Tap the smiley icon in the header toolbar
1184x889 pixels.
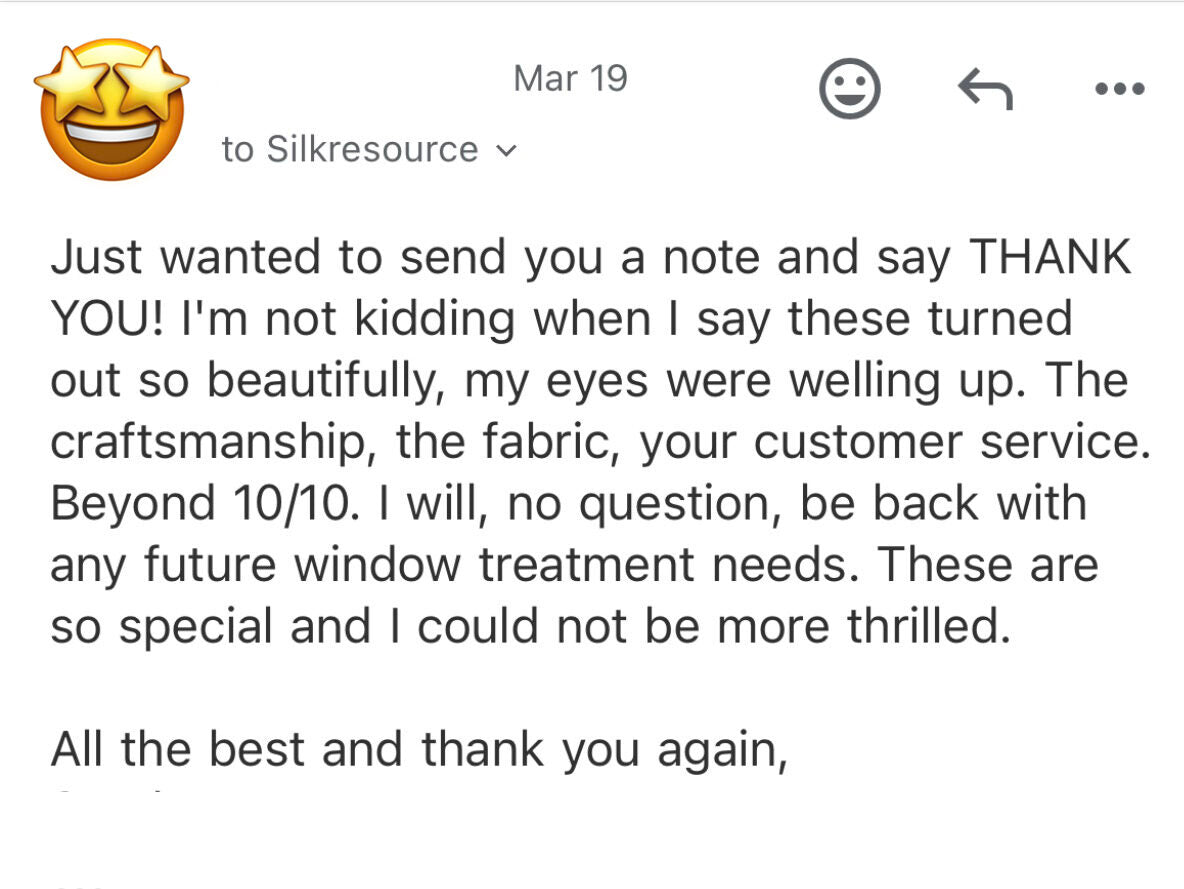point(849,88)
